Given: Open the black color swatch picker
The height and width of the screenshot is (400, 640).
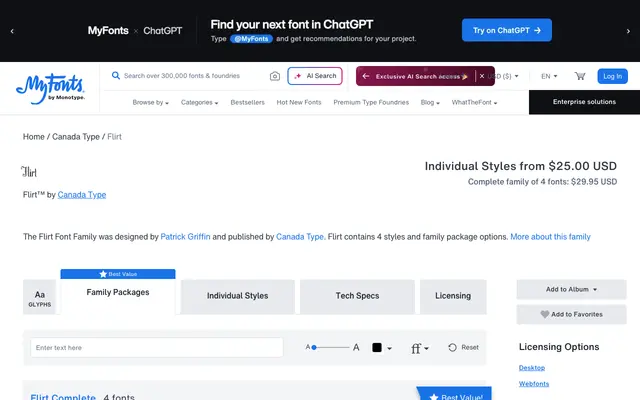Looking at the screenshot, I should pos(382,348).
